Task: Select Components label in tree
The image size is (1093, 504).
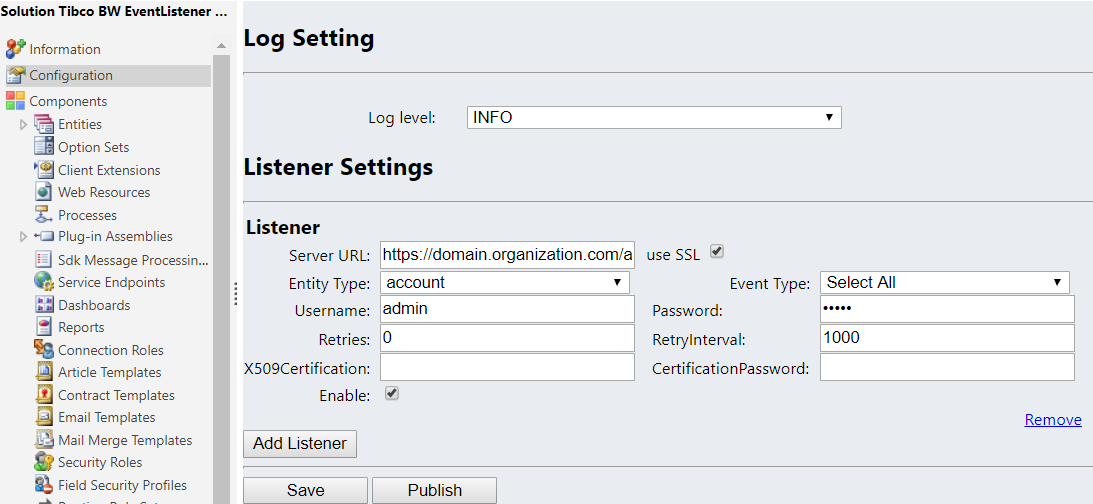Action: [x=68, y=101]
